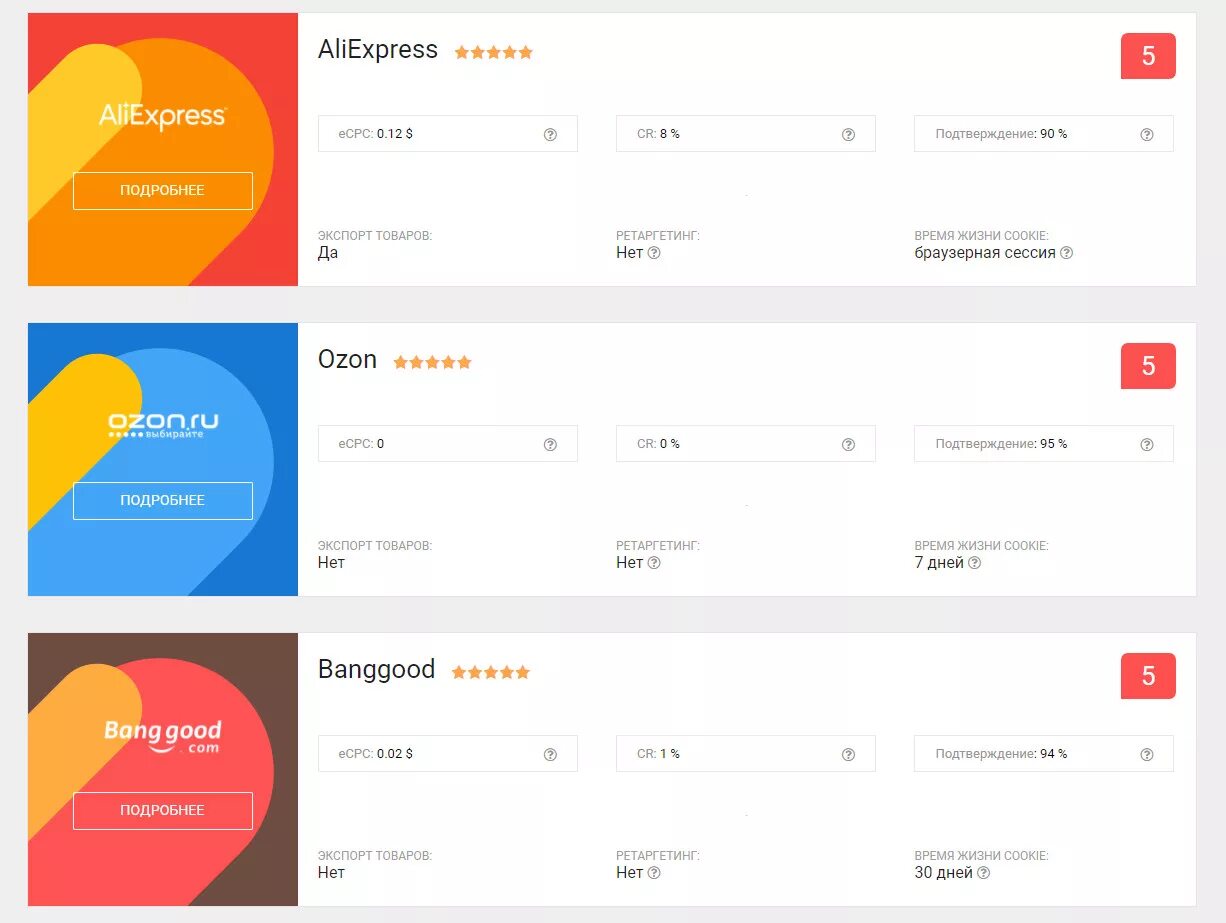This screenshot has width=1226, height=923.
Task: Click AliExpress Подтверждение help question icon
Action: 1147,134
